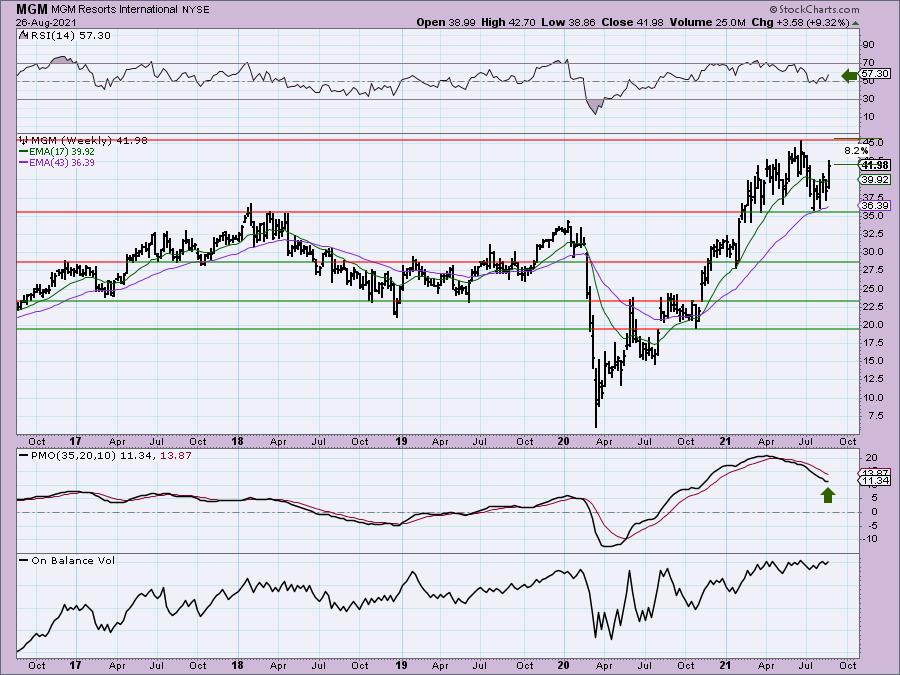This screenshot has height=675, width=900.
Task: Click the MGM ticker symbol heading
Action: click(x=32, y=9)
